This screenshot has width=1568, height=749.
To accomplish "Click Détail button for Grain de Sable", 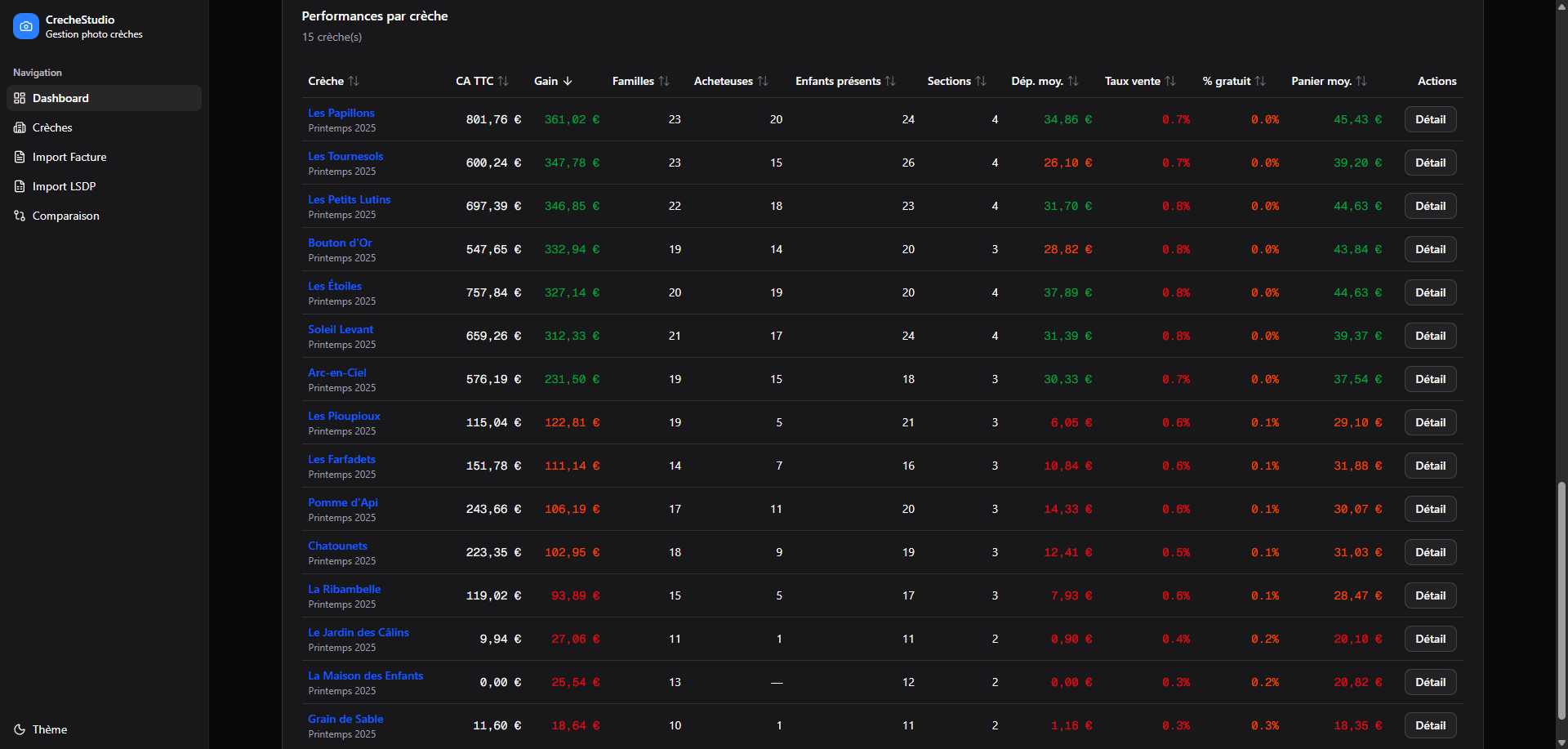I will tap(1430, 725).
